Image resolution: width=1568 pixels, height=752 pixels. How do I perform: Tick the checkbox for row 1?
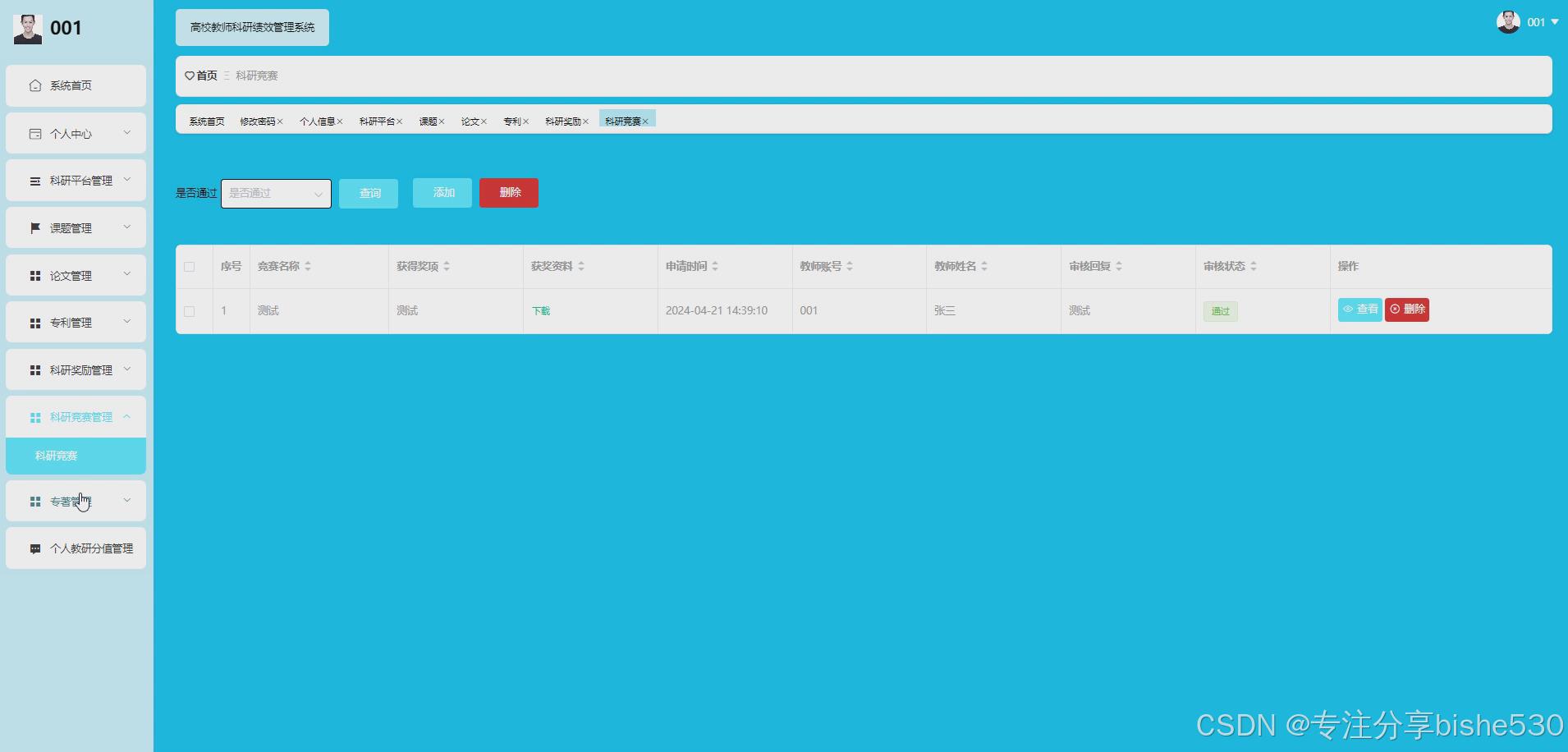(190, 312)
